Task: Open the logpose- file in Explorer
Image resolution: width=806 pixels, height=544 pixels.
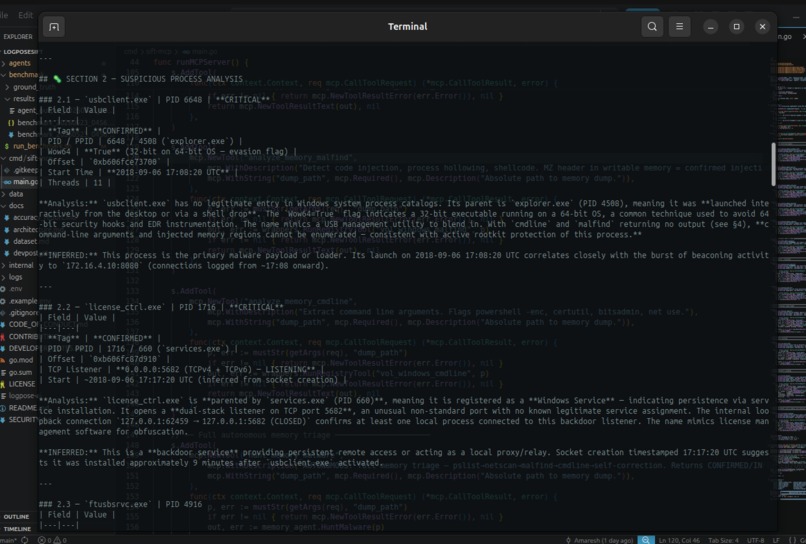Action: [x=22, y=396]
